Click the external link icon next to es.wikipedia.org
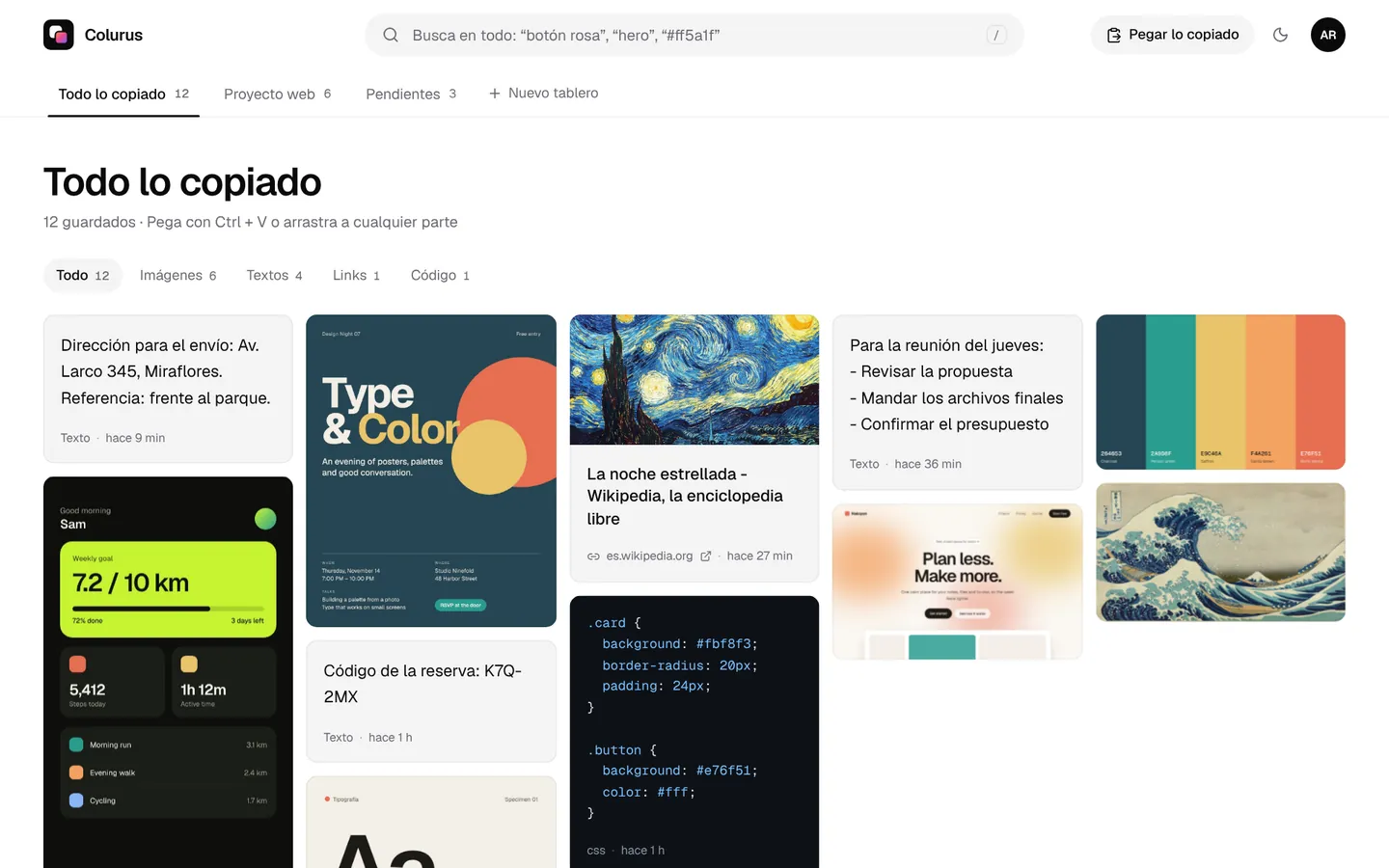 [706, 556]
